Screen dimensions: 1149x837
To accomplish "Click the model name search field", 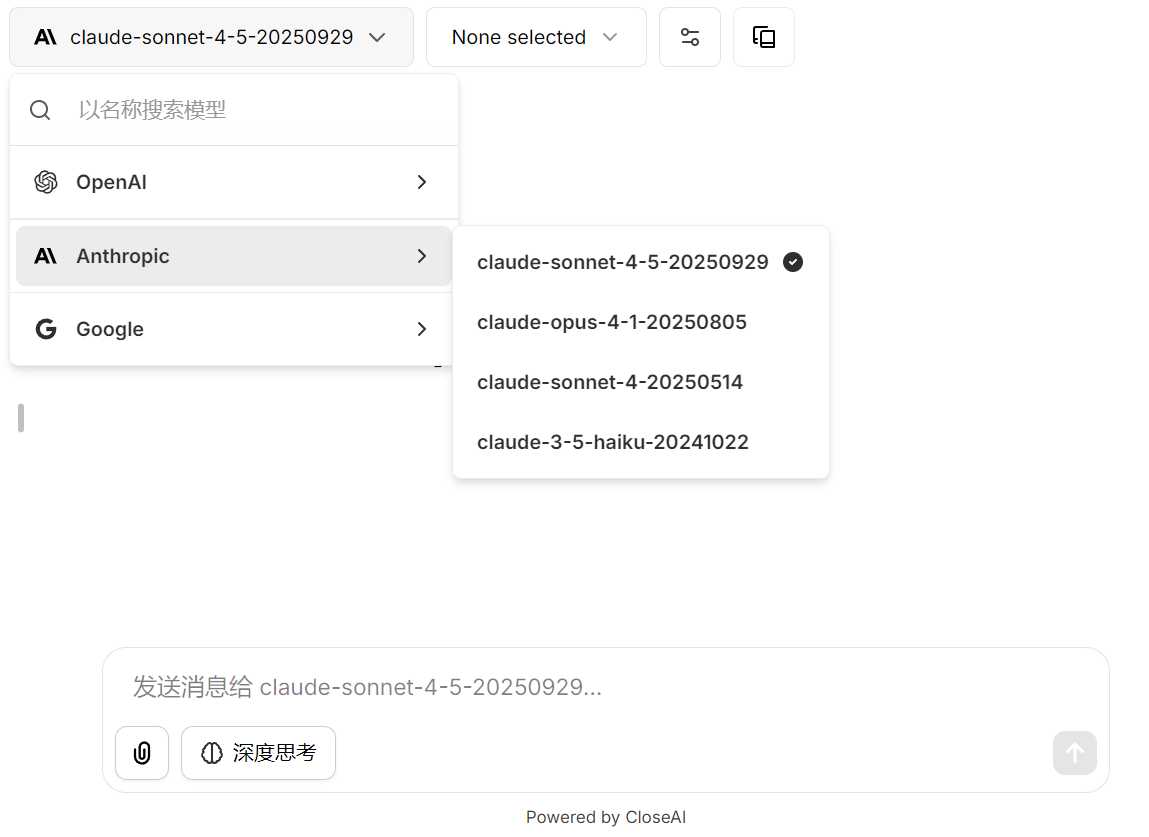I will pos(260,110).
